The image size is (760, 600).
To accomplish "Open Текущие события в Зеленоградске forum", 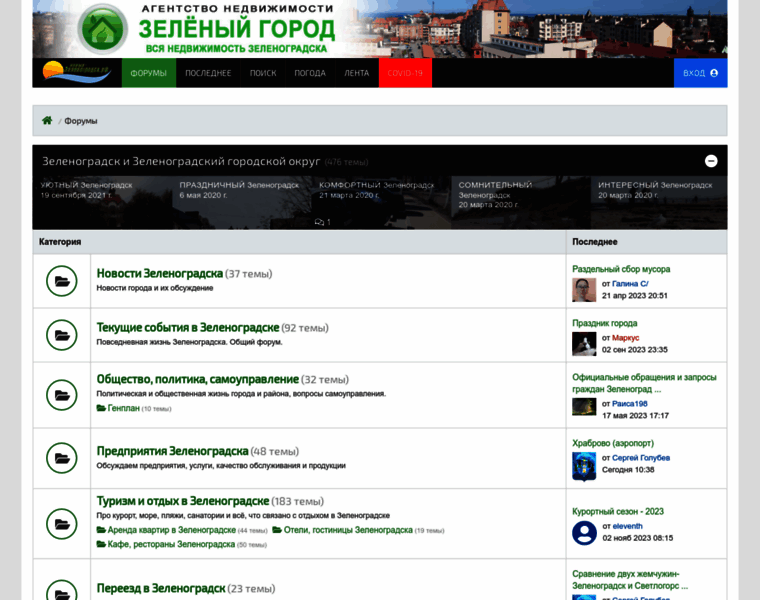I will tap(188, 328).
